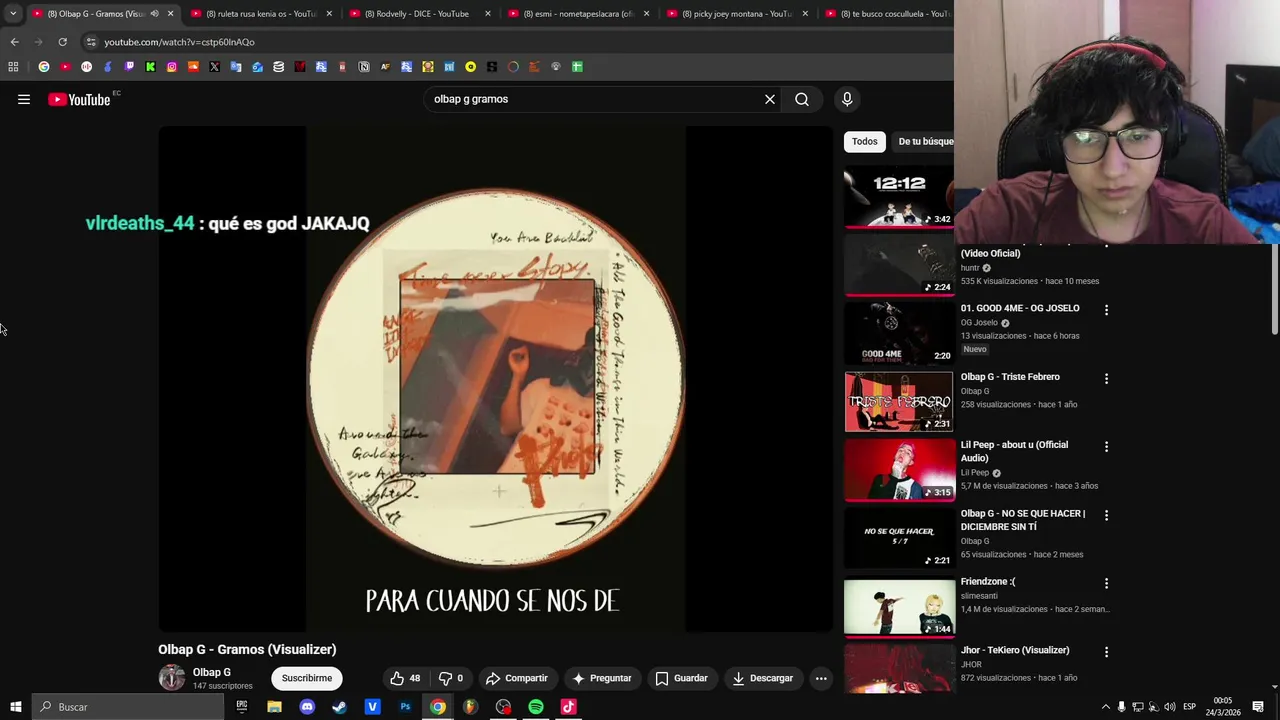Open the Olbap G channel name link
This screenshot has width=1280, height=720.
(212, 672)
